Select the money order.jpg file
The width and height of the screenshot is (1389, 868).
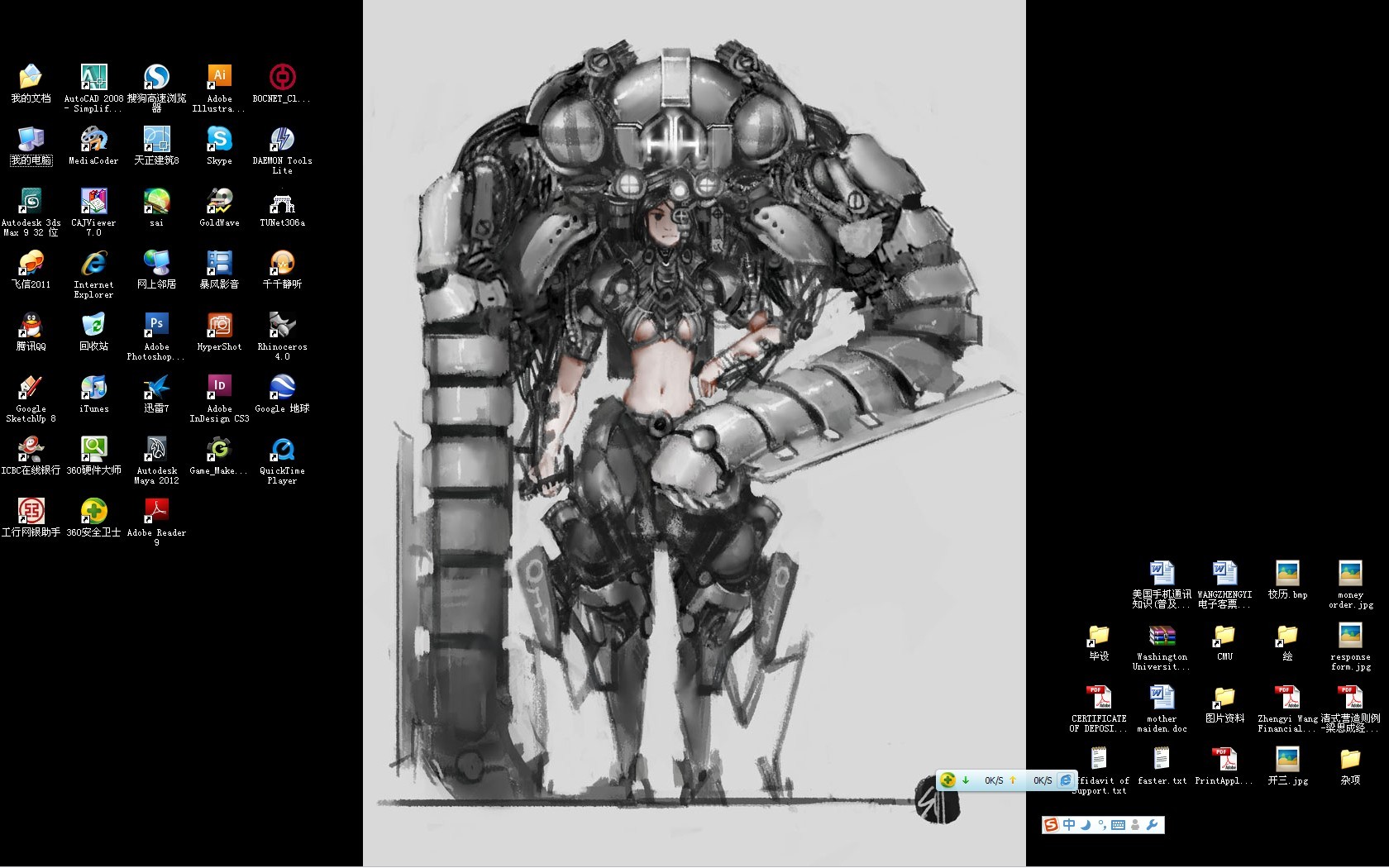pos(1350,584)
